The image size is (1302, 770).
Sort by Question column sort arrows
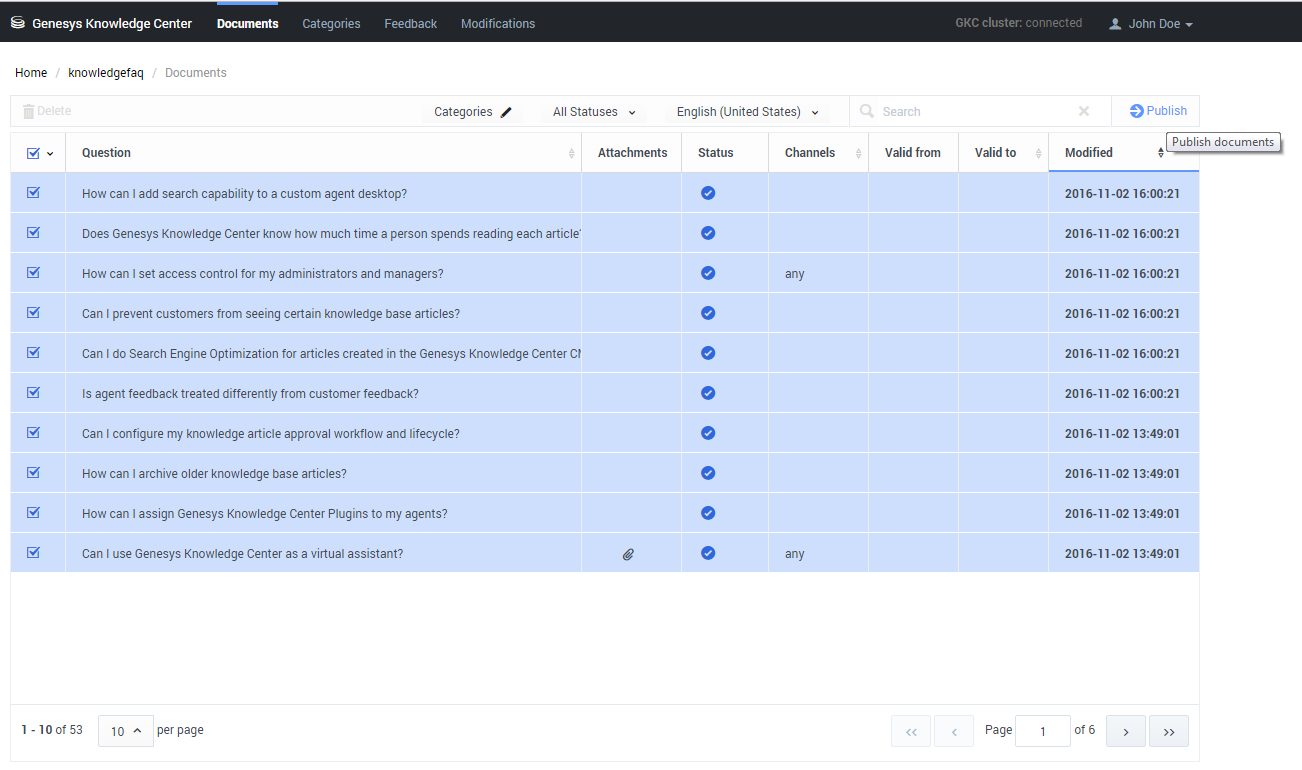572,153
